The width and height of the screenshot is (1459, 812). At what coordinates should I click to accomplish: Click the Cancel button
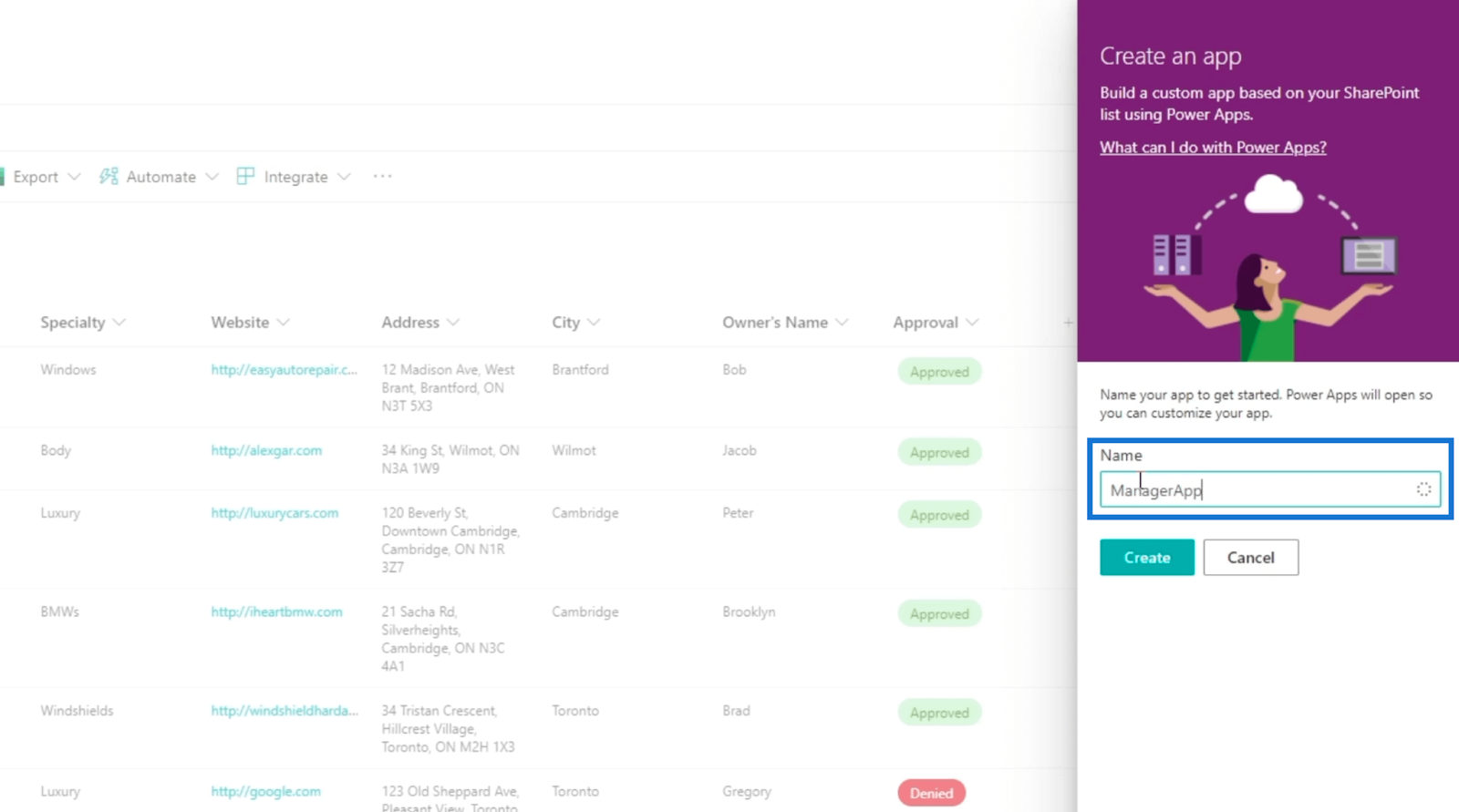click(x=1250, y=558)
